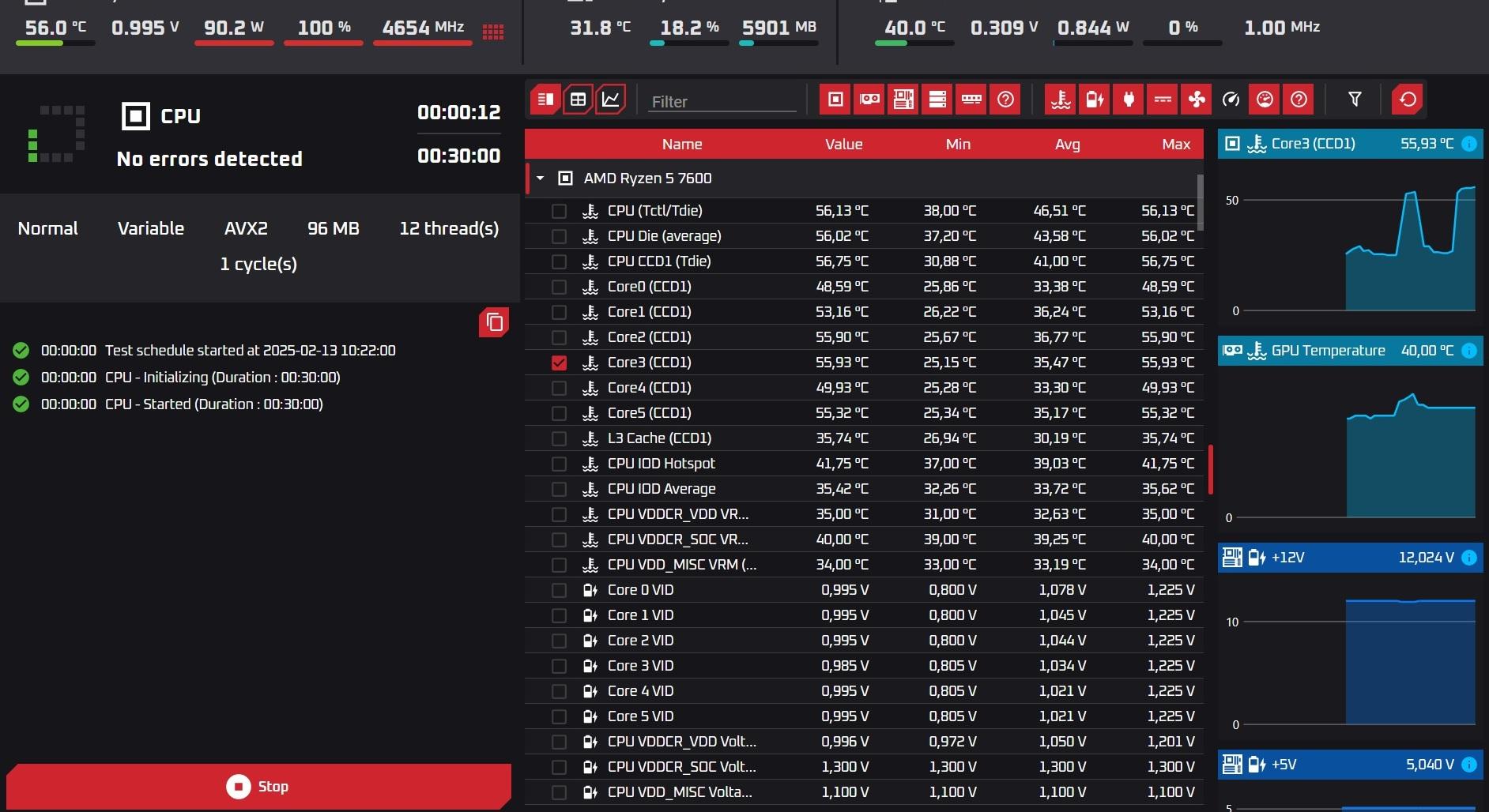1489x812 pixels.
Task: Uncheck the Core3 (CCD1) sensor checkbox
Action: [559, 363]
